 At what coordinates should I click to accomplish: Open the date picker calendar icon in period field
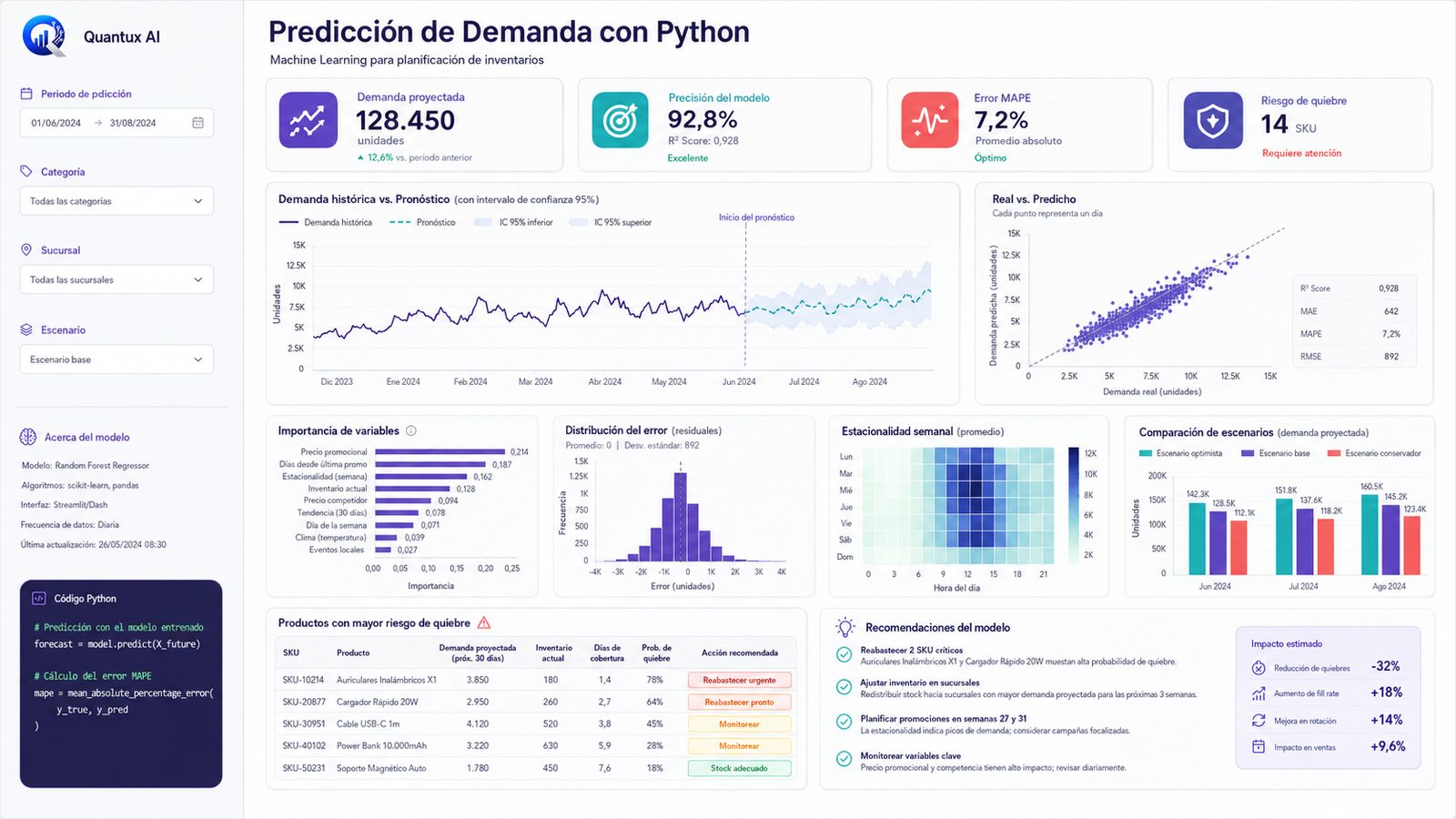pyautogui.click(x=197, y=123)
